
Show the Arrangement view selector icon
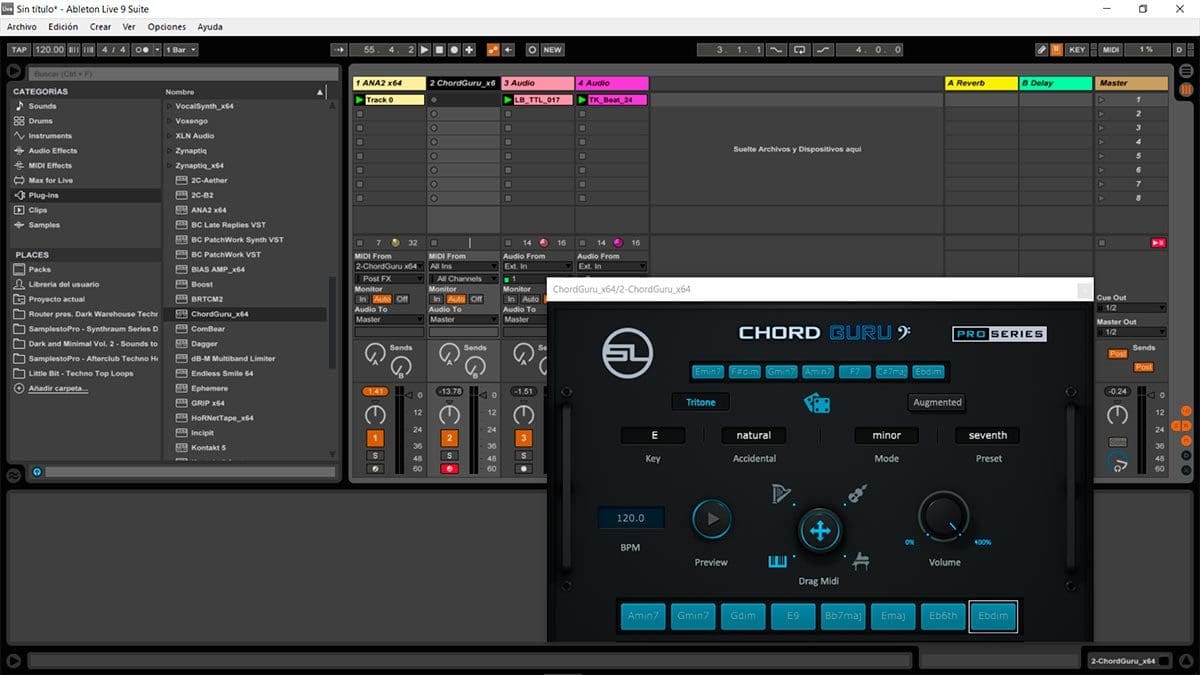pos(1186,72)
